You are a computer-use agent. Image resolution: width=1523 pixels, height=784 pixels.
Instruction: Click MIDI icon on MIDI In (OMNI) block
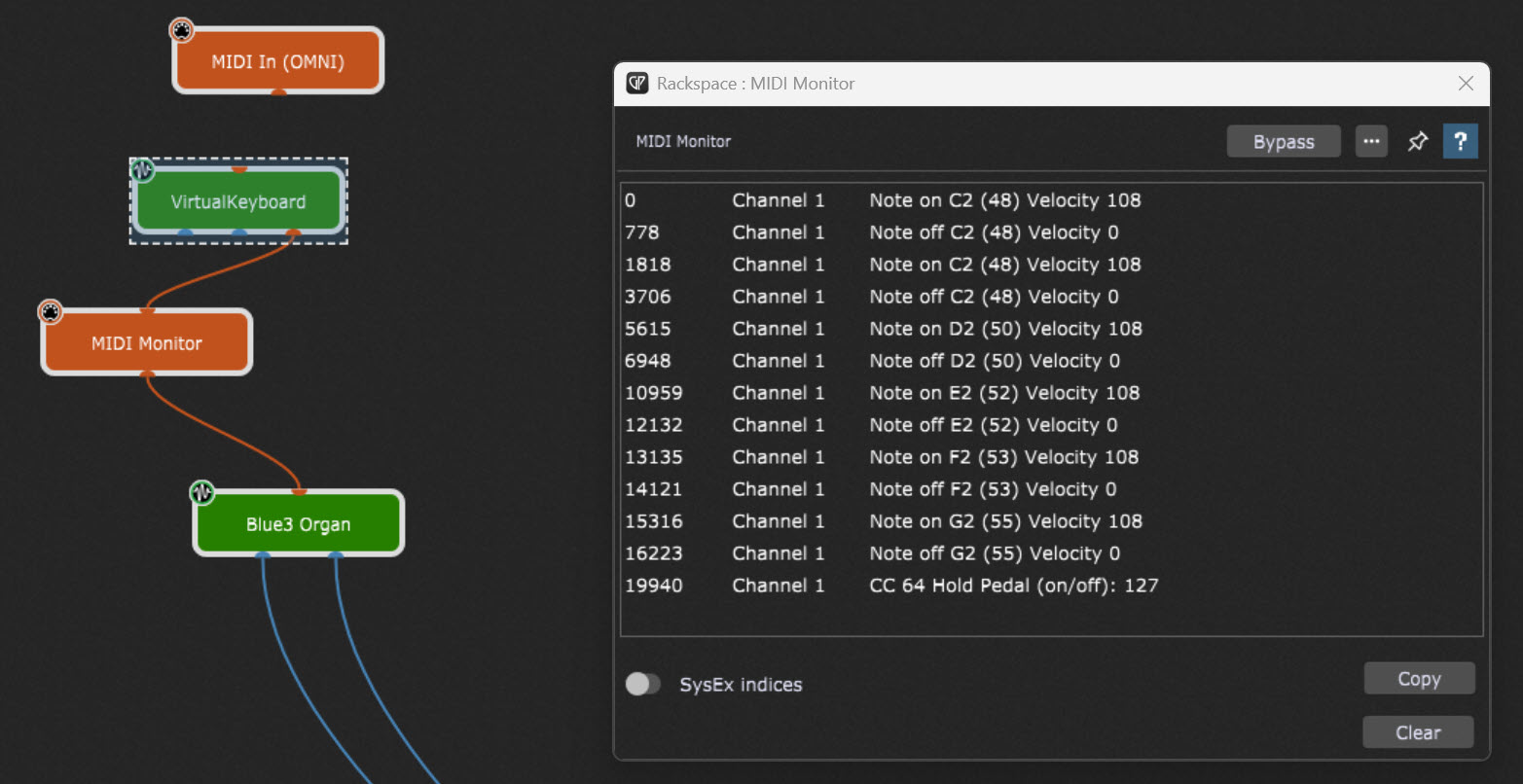pyautogui.click(x=182, y=30)
